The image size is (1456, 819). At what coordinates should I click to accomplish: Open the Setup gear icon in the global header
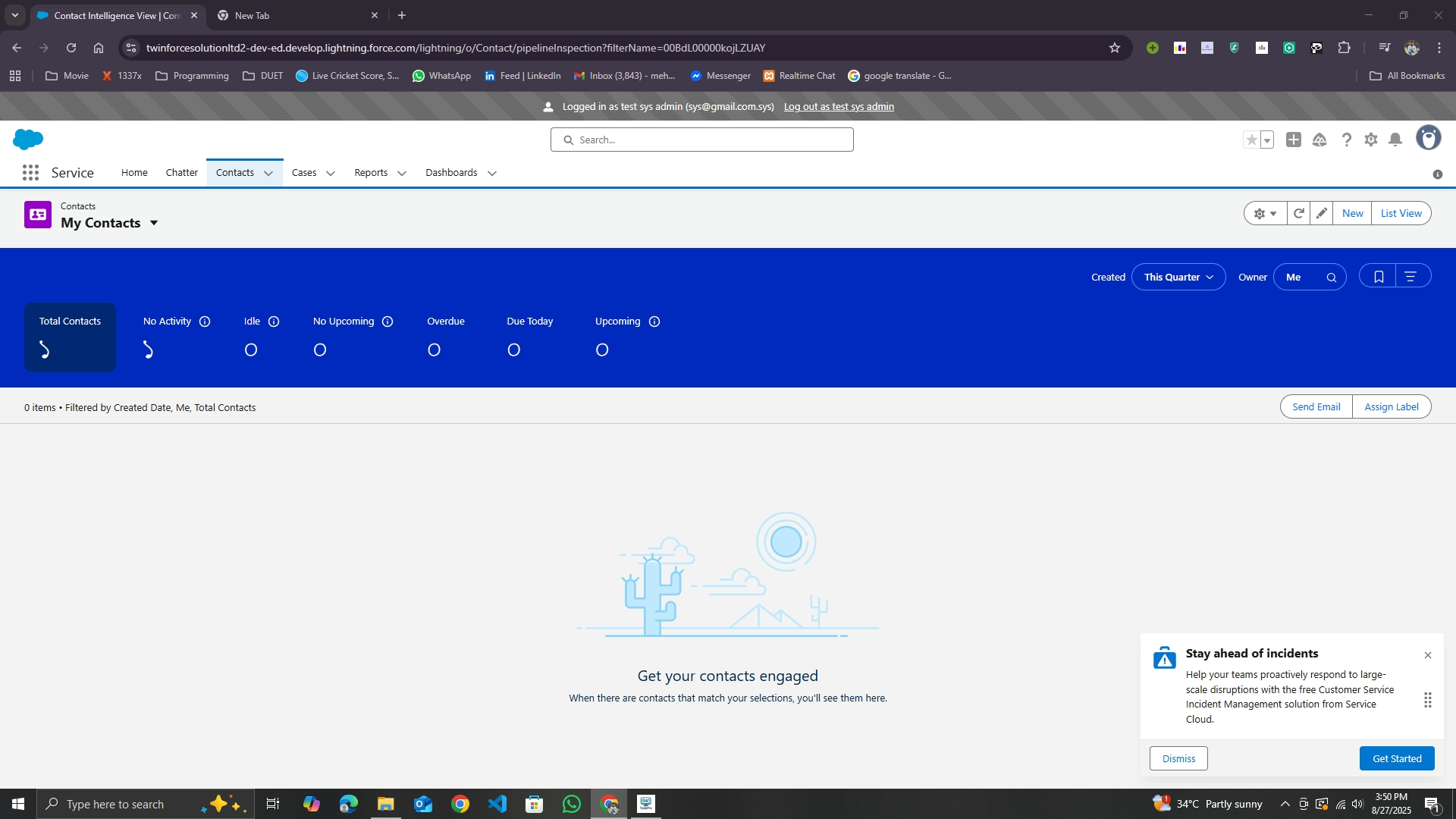pyautogui.click(x=1370, y=140)
